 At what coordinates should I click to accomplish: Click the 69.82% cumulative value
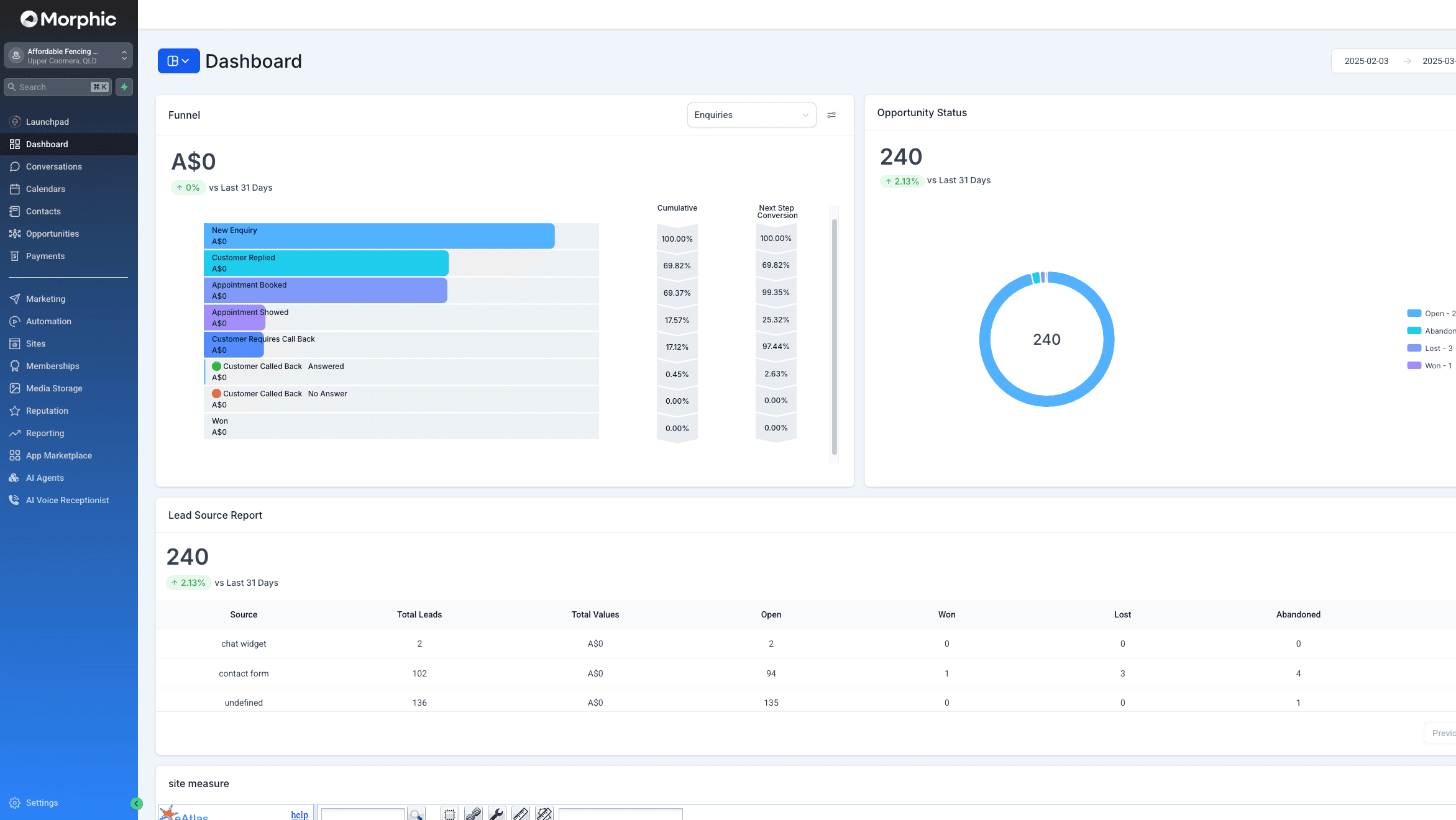677,266
